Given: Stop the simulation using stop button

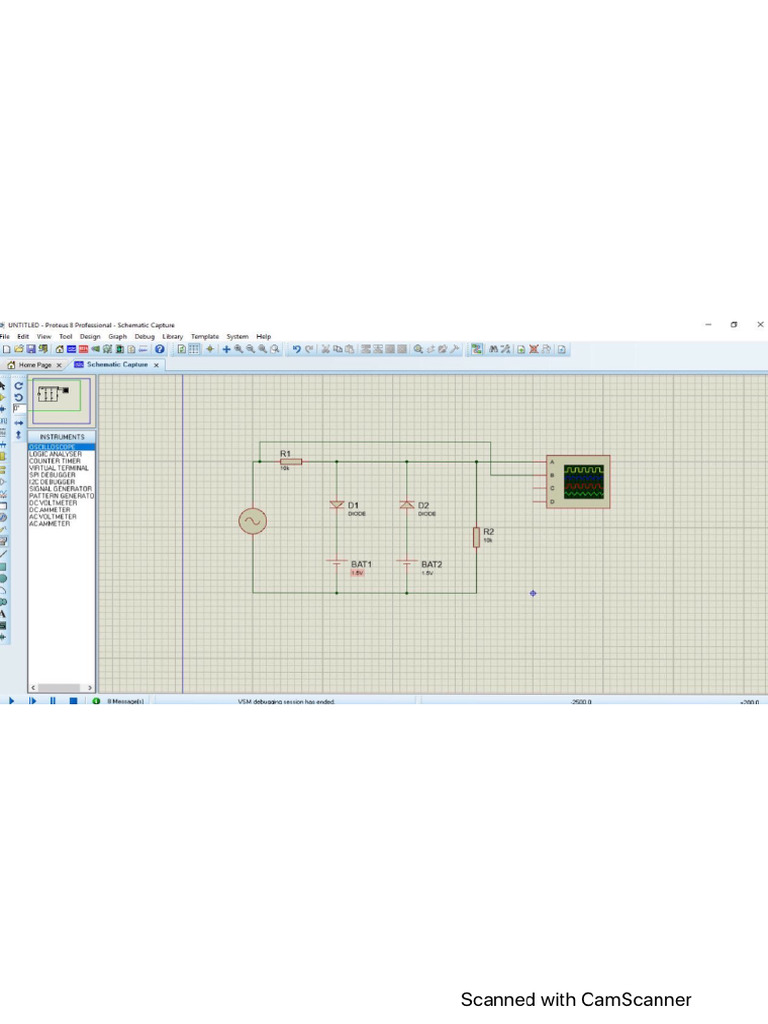Looking at the screenshot, I should click(x=73, y=701).
